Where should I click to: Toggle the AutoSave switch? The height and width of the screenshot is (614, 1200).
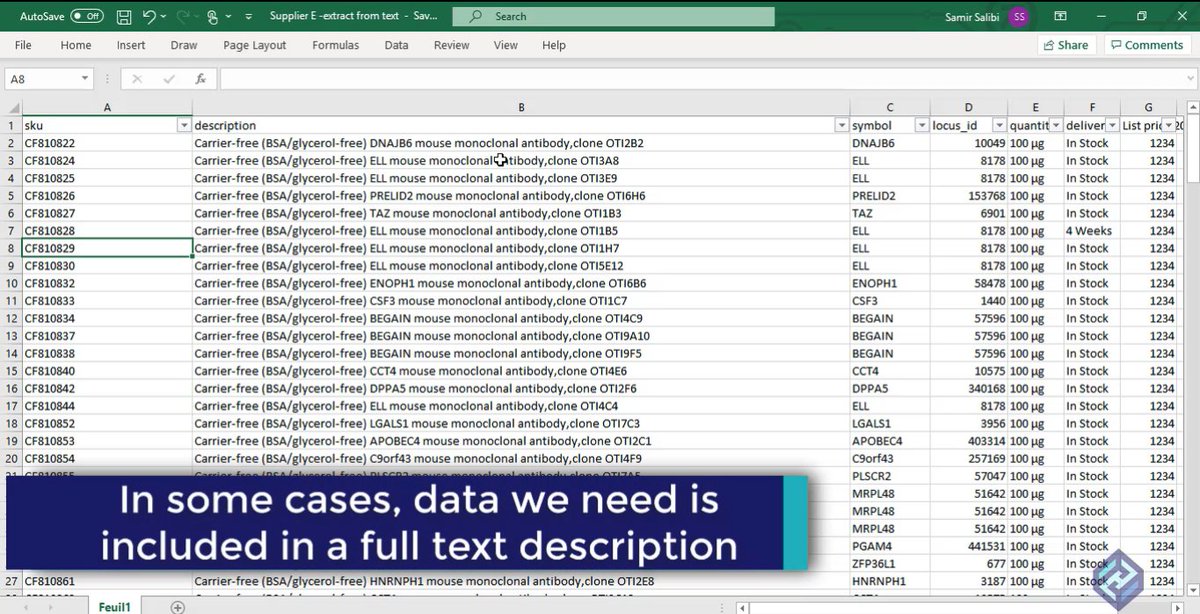(88, 17)
